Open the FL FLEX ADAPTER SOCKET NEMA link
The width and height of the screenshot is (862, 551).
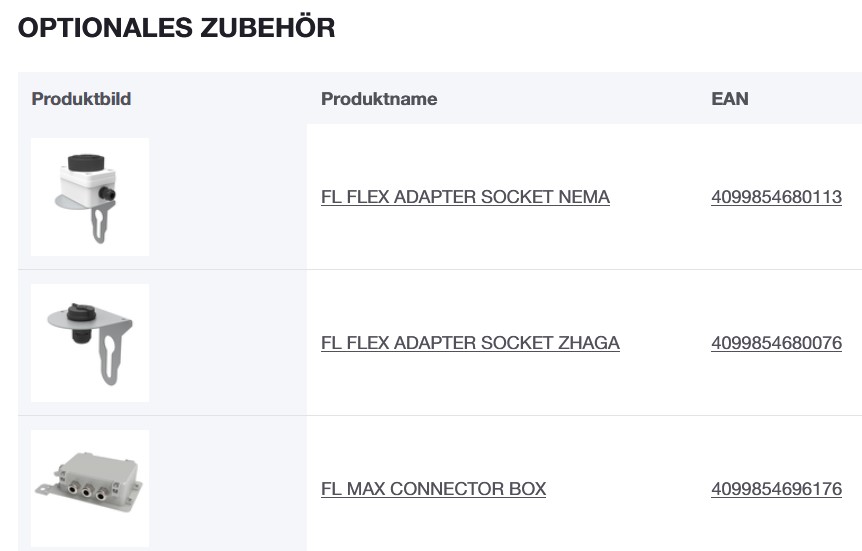[465, 197]
